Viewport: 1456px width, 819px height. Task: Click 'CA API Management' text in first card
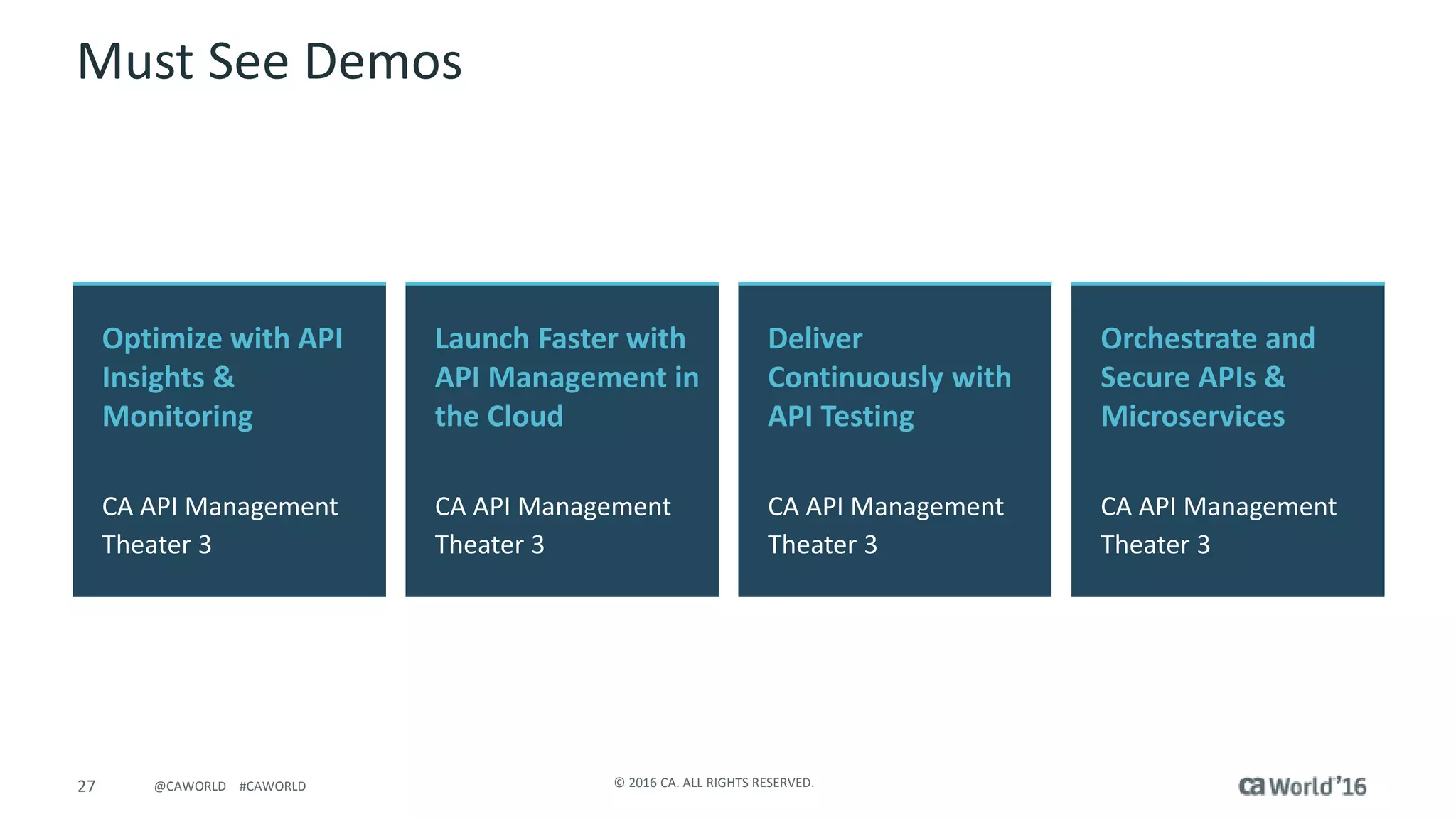click(x=220, y=507)
